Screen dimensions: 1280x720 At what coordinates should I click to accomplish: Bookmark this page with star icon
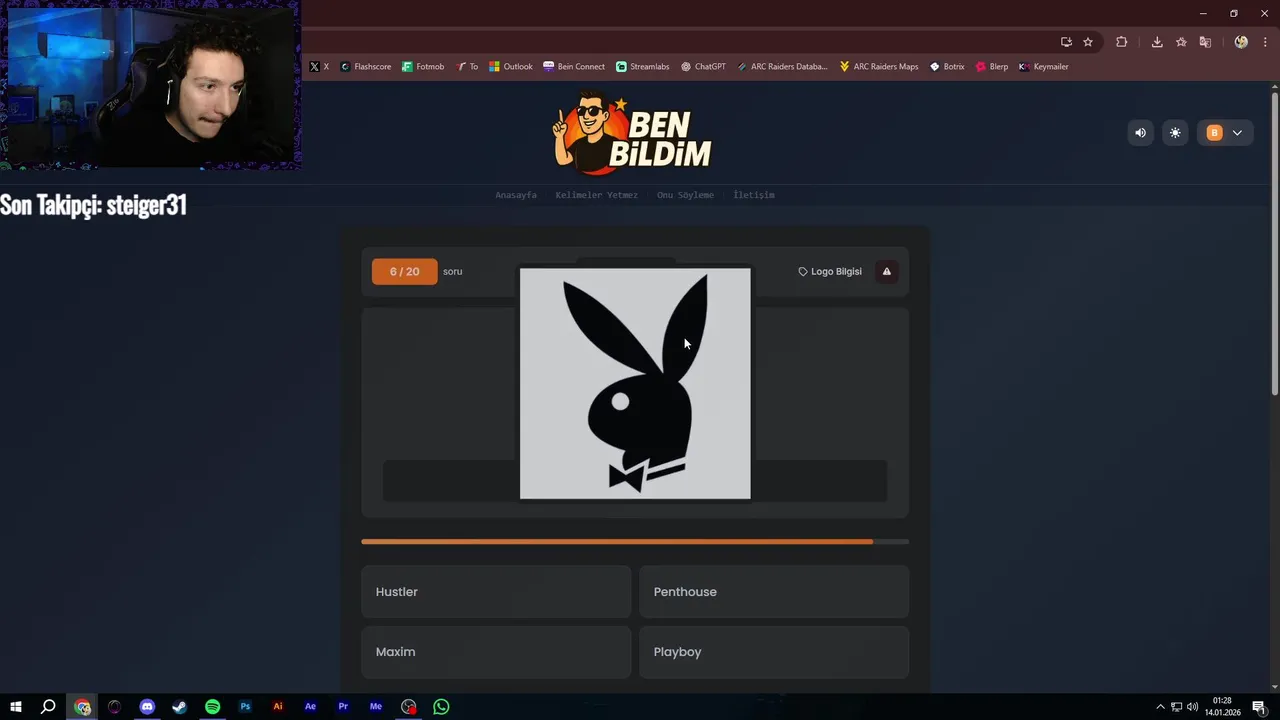coord(1088,42)
